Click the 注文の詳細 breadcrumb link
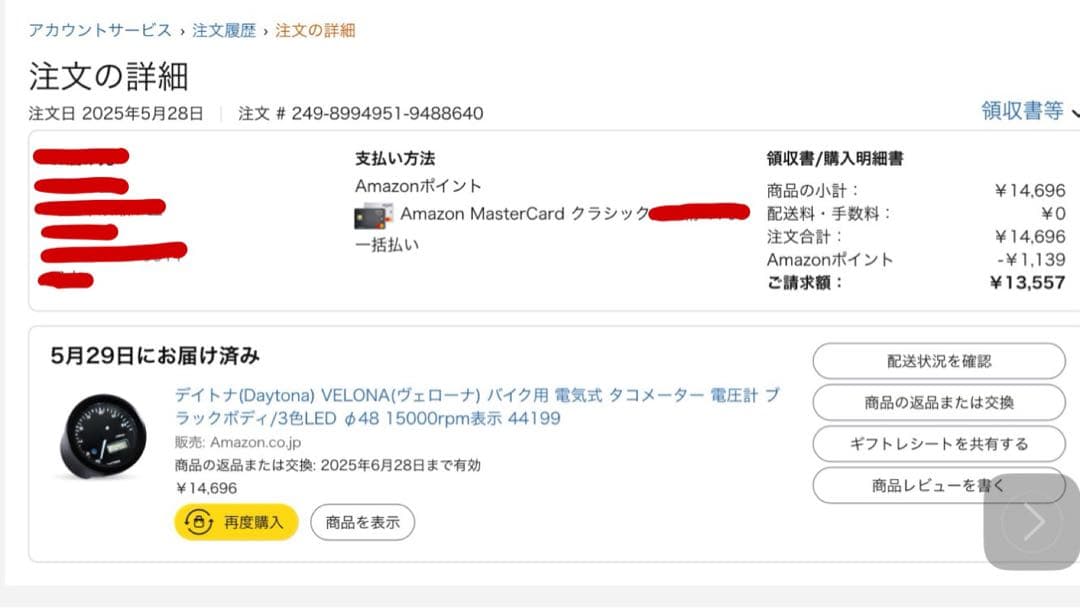The width and height of the screenshot is (1080, 608). [314, 31]
